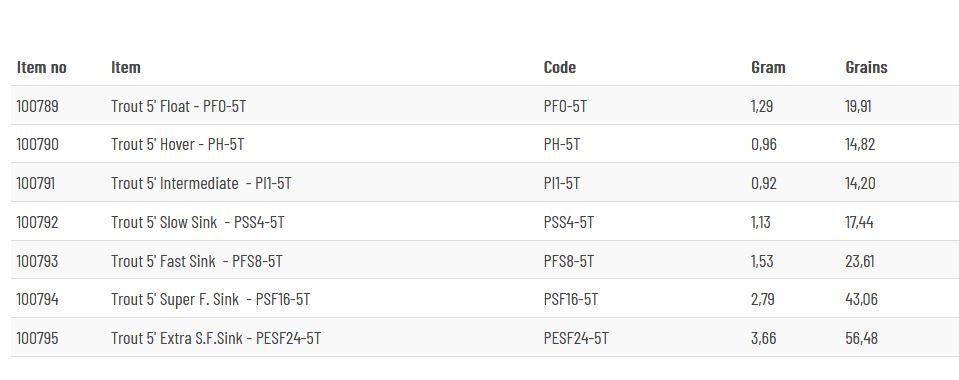This screenshot has width=959, height=380.
Task: Select code PFS8-5T cell
Action: coord(569,261)
